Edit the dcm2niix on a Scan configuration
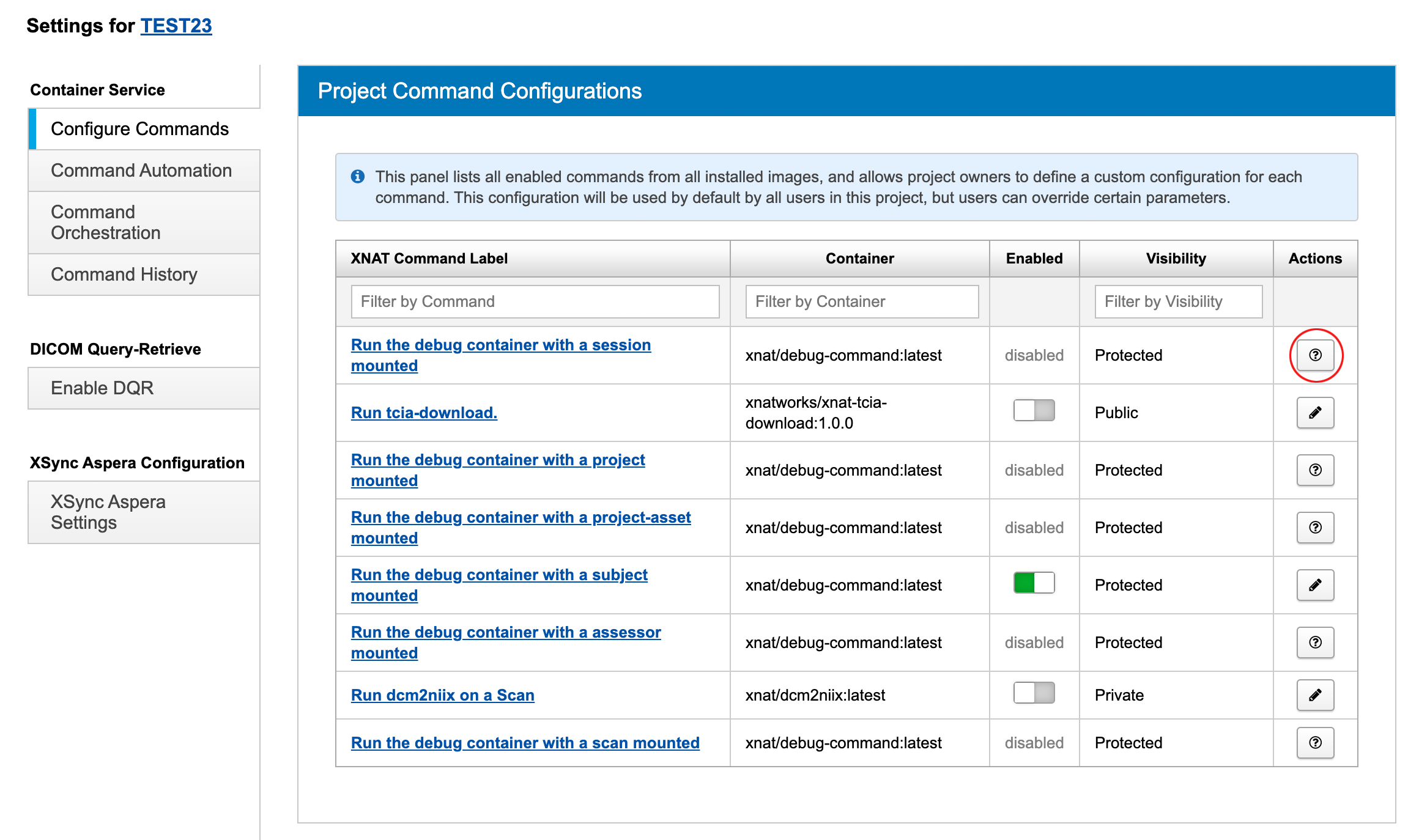1408x840 pixels. point(1315,695)
